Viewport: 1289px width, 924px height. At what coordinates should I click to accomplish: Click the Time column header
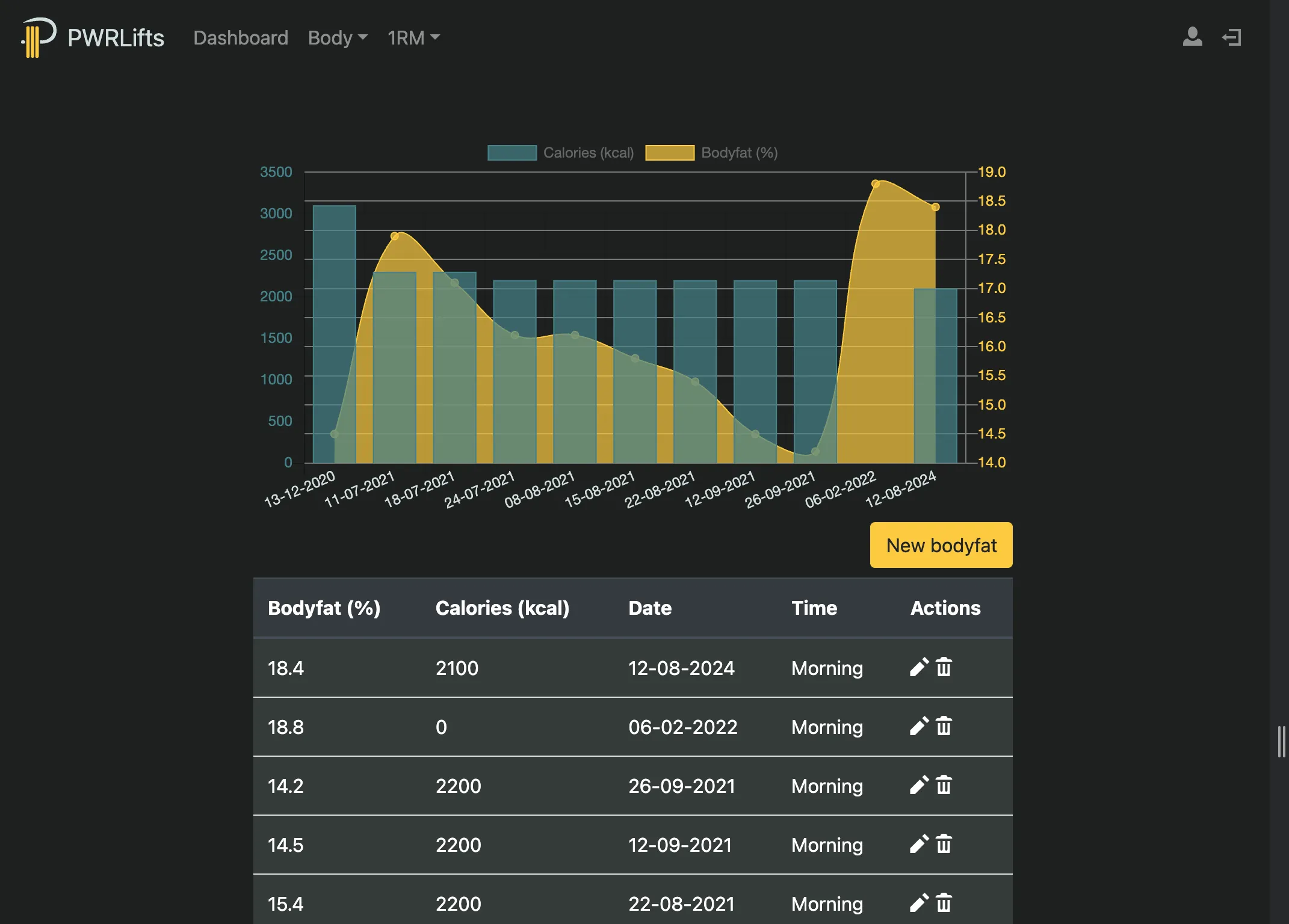pyautogui.click(x=814, y=608)
